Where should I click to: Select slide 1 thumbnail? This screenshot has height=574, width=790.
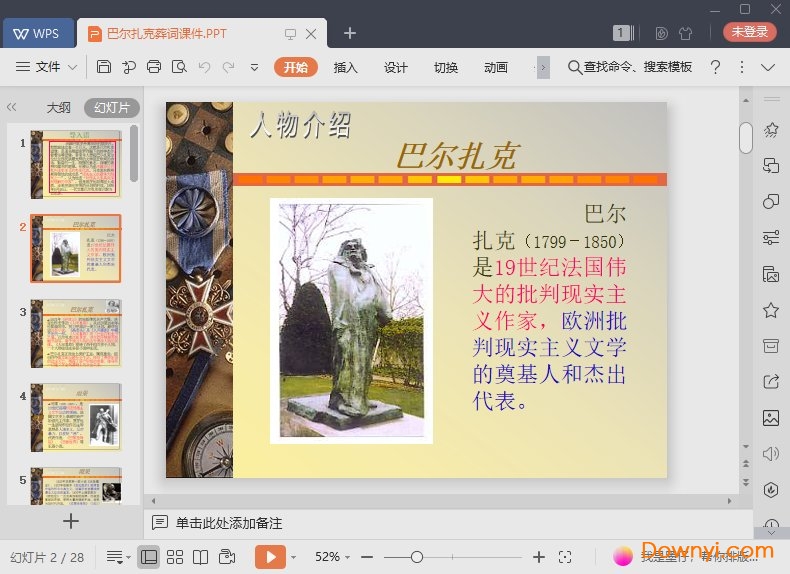coord(76,164)
